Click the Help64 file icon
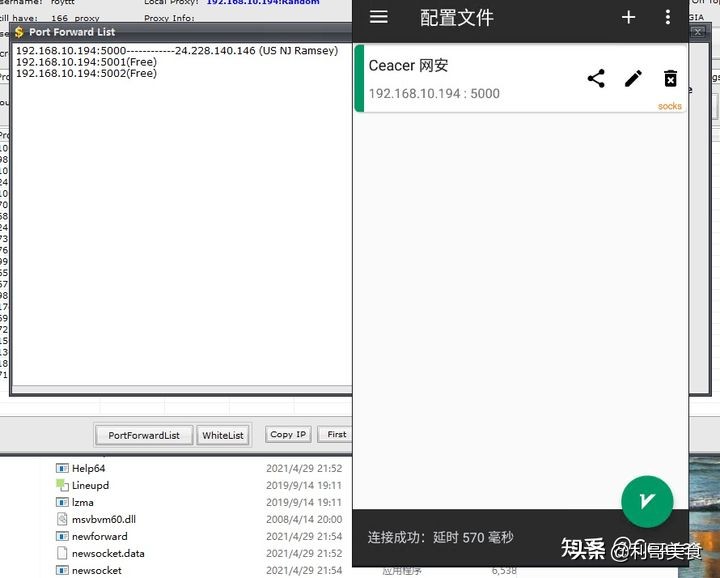 point(62,468)
